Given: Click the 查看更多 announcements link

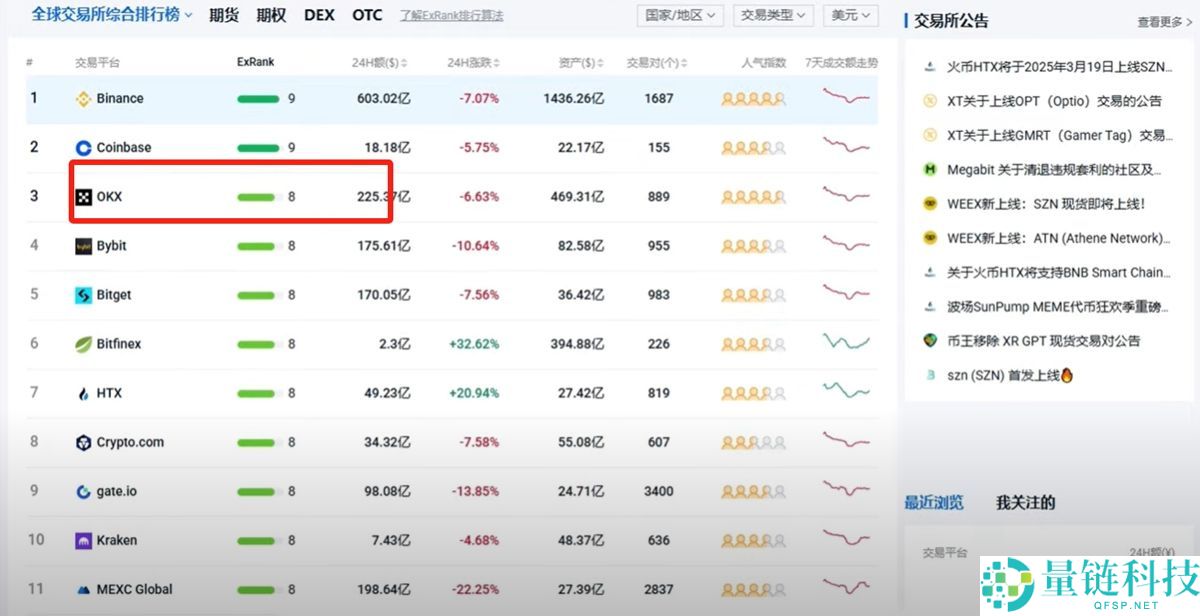Looking at the screenshot, I should [x=1163, y=20].
